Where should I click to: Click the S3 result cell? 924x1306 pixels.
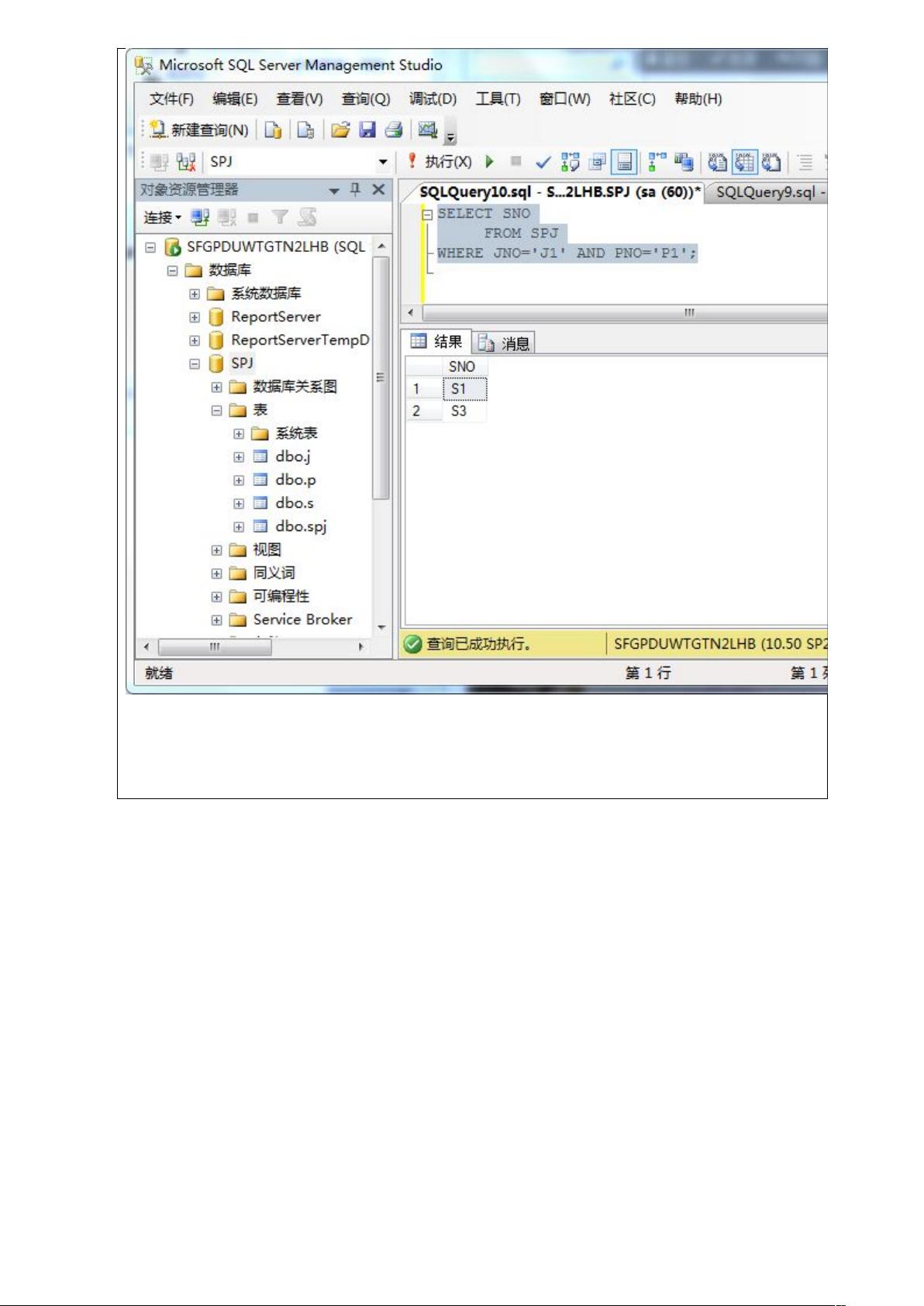pos(464,411)
